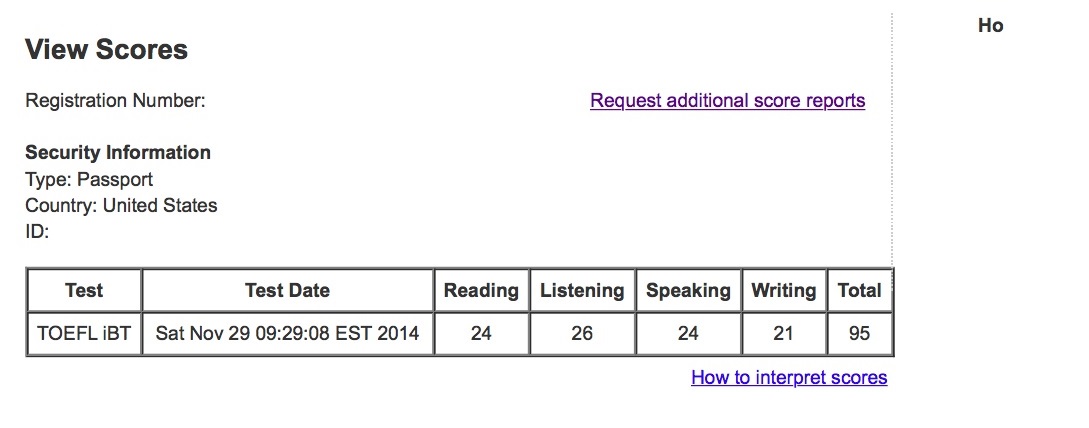
Task: Select the Listening score of 26
Action: [x=582, y=334]
